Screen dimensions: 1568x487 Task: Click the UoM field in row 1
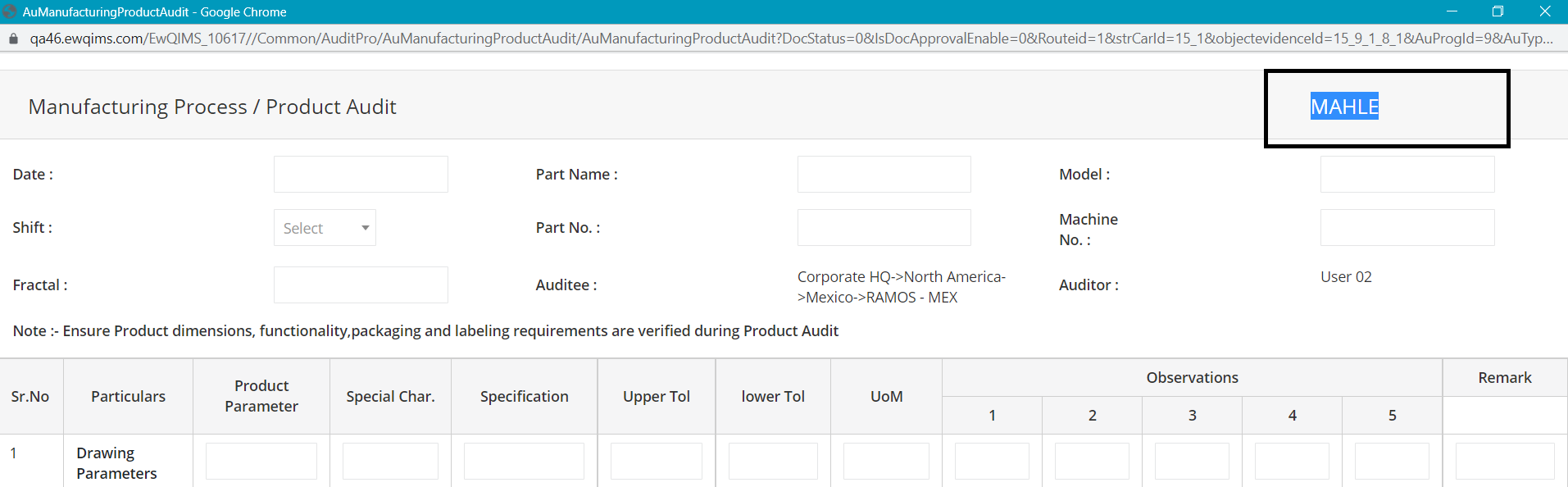click(886, 462)
